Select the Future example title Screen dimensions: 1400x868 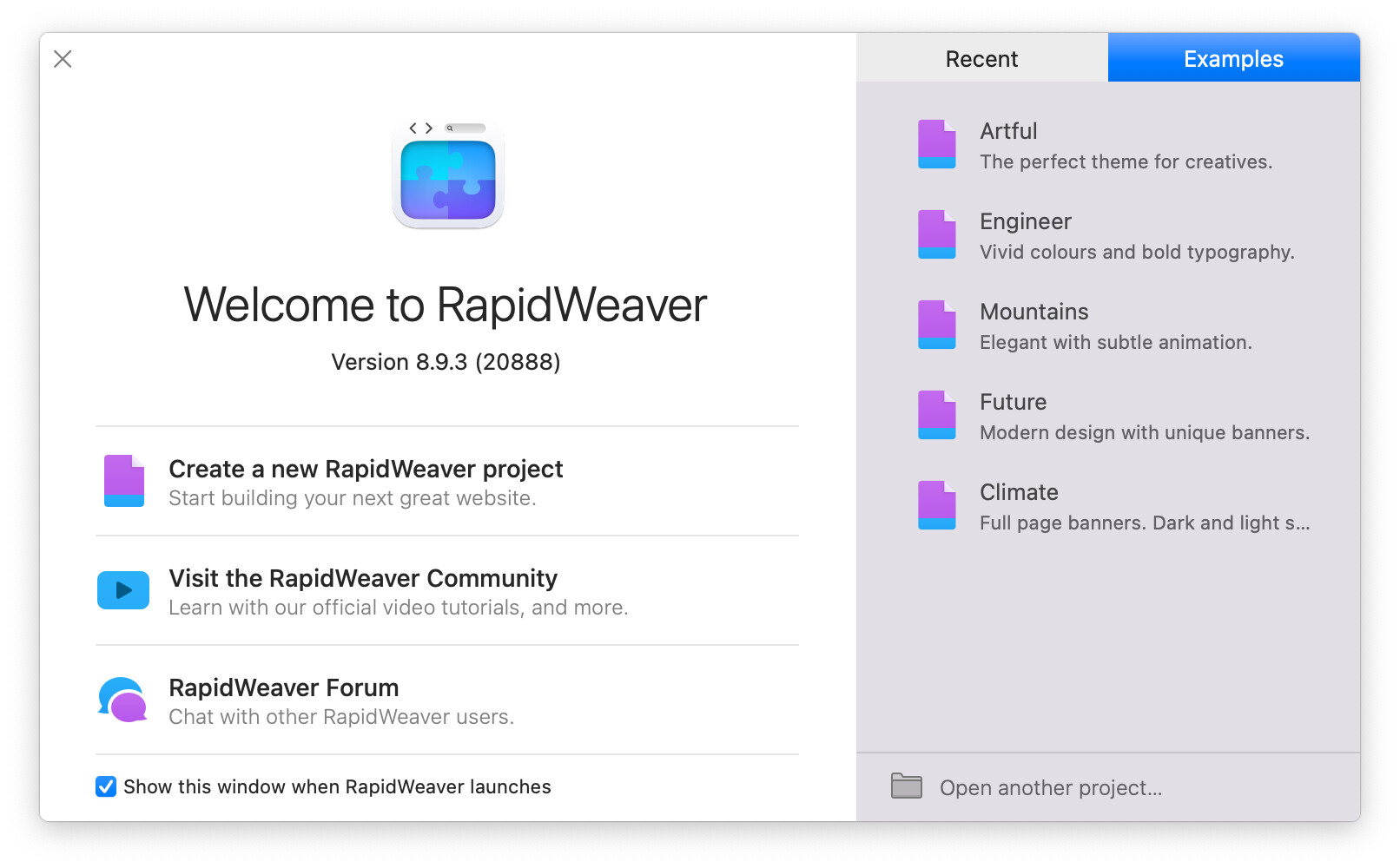[1014, 402]
